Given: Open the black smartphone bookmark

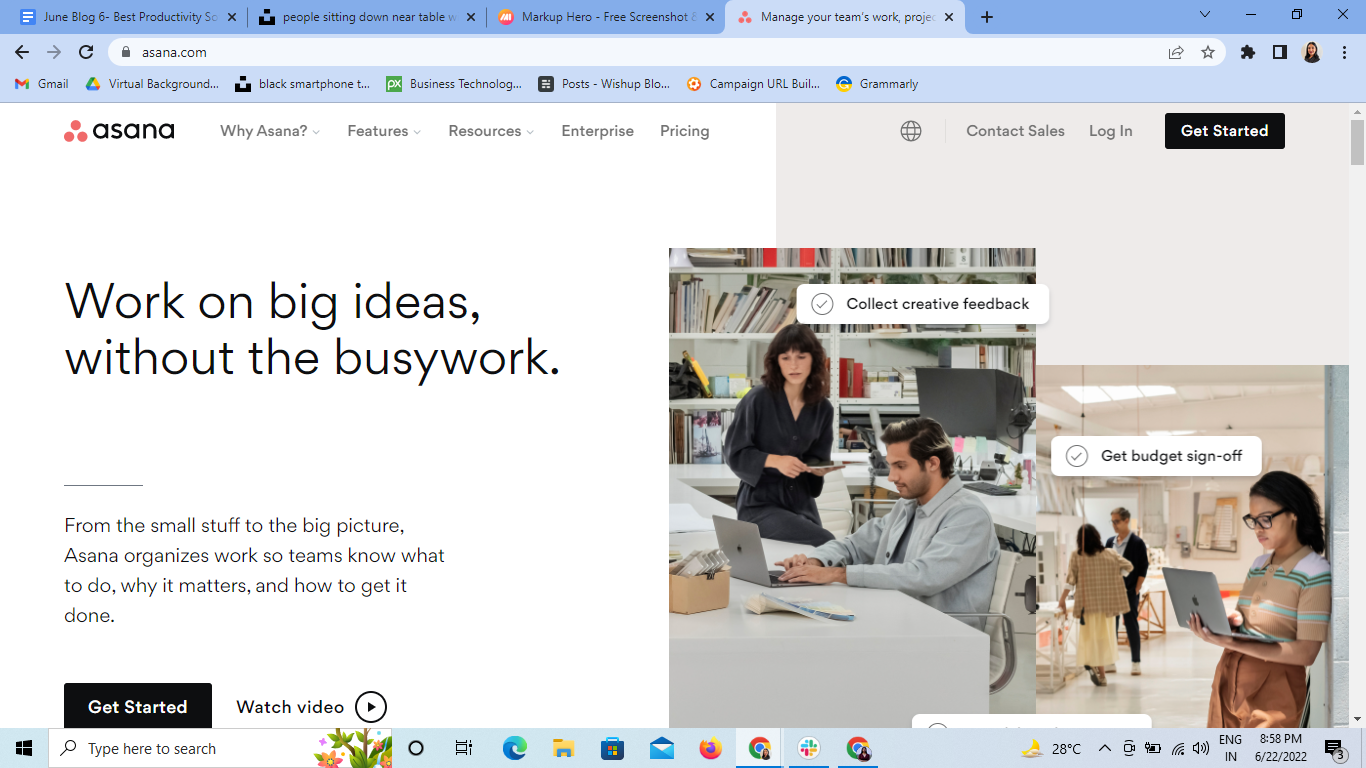Looking at the screenshot, I should pos(303,84).
